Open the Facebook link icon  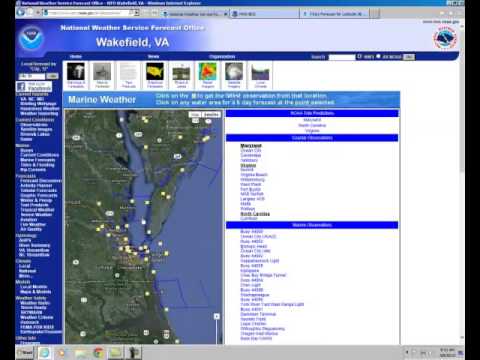34,87
